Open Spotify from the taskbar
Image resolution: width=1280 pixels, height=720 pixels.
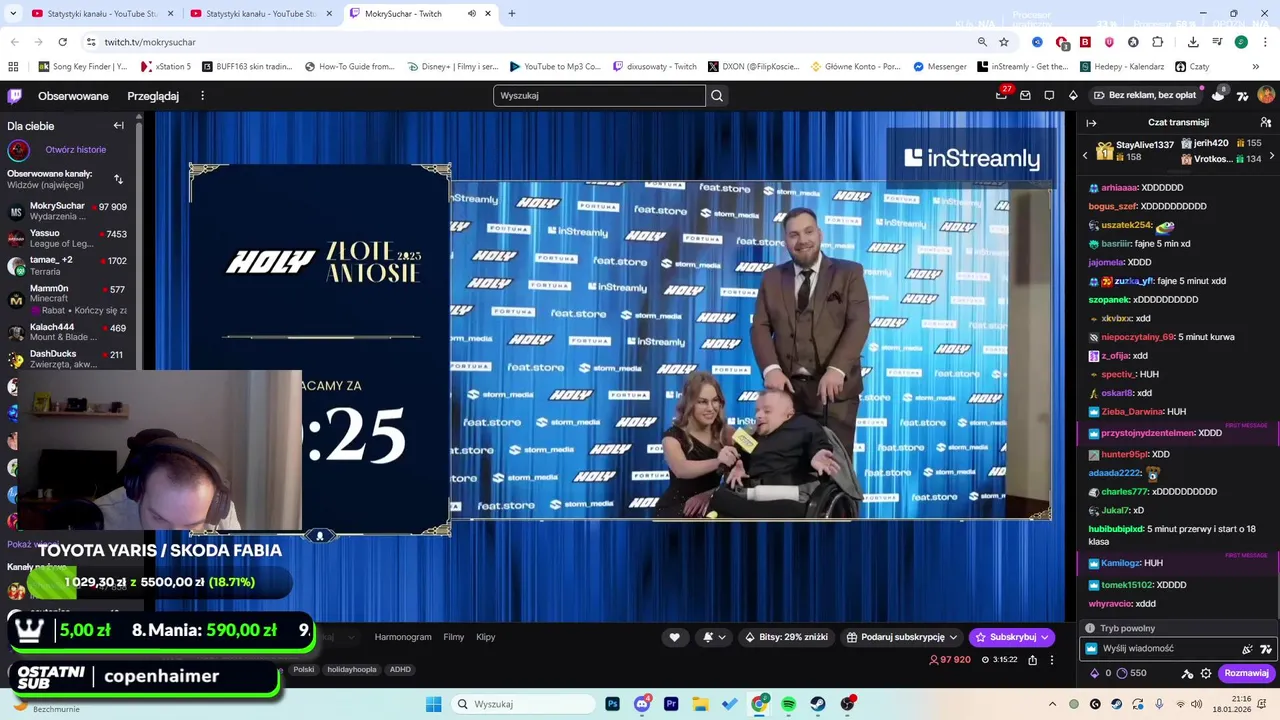788,704
